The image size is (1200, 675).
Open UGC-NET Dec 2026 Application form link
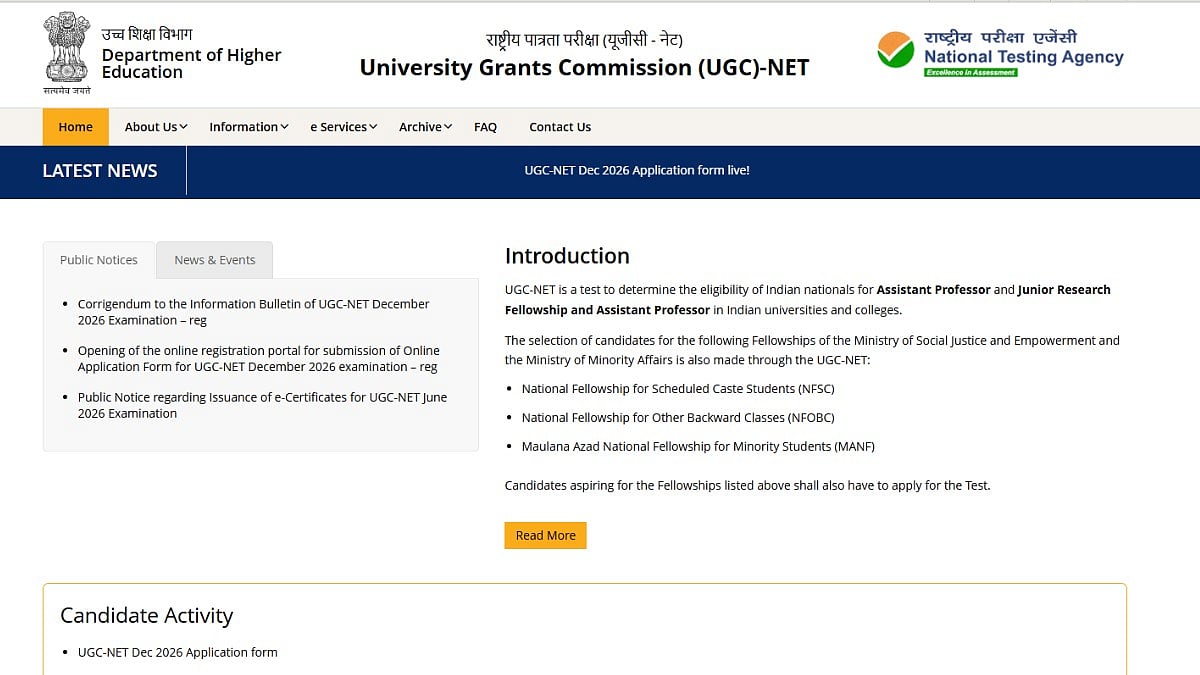tap(178, 652)
